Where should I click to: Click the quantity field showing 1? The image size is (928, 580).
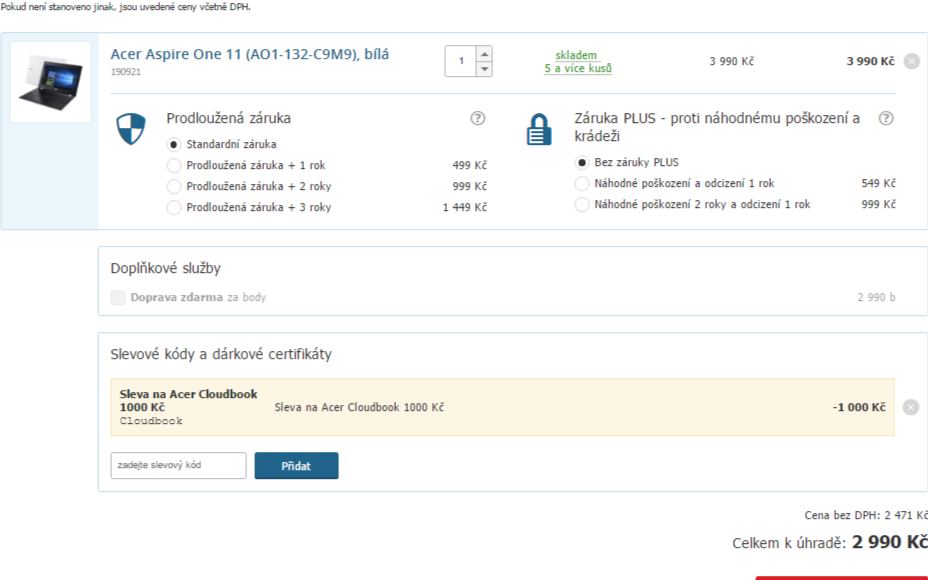[461, 61]
